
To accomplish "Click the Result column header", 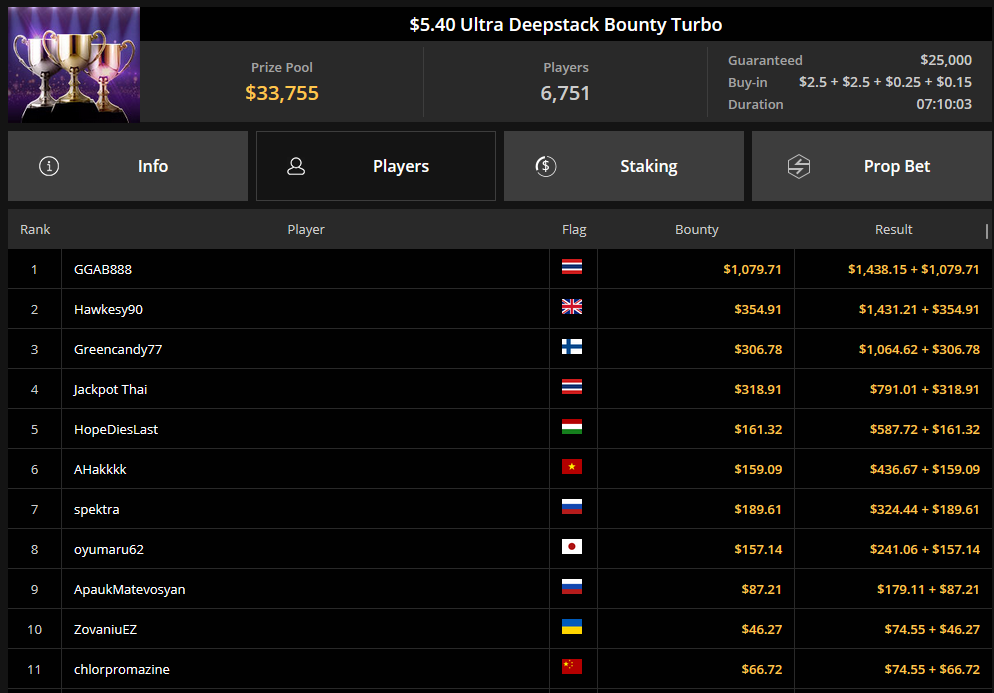I will tap(893, 230).
